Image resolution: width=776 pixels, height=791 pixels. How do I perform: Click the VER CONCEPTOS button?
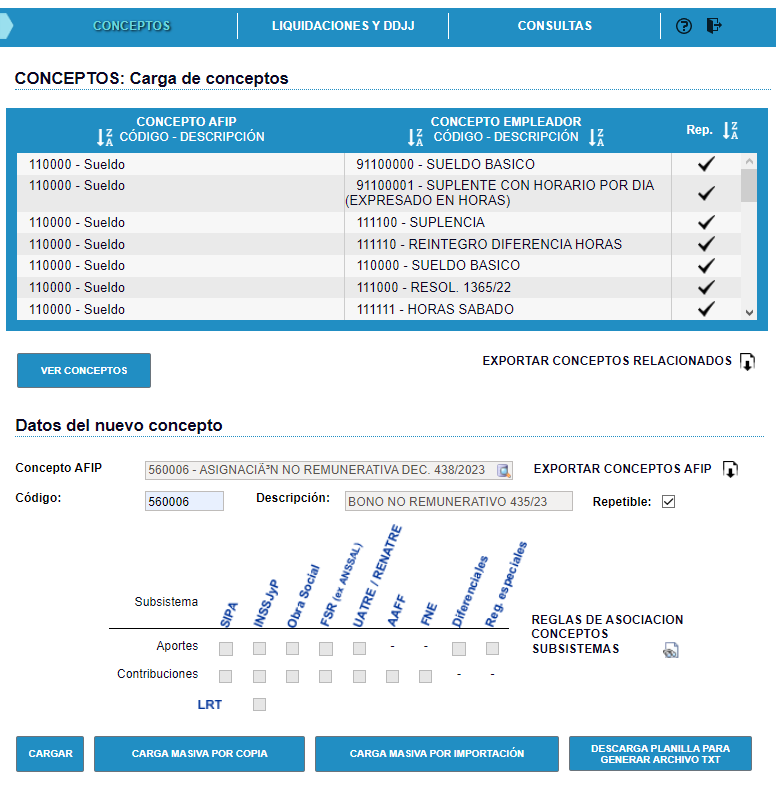pyautogui.click(x=84, y=370)
